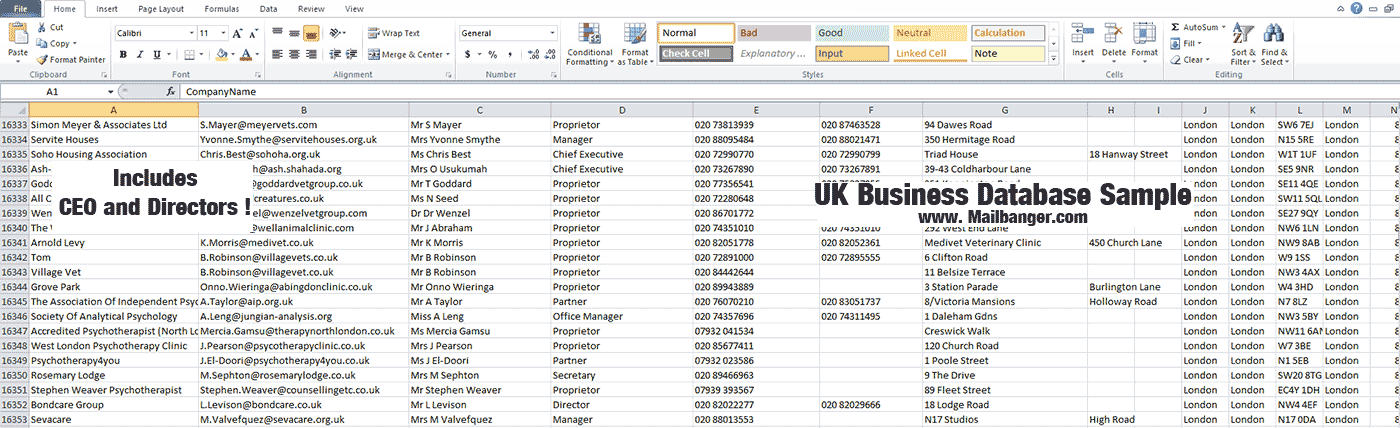Toggle Italic formatting
This screenshot has height=428, width=1400.
tap(141, 54)
